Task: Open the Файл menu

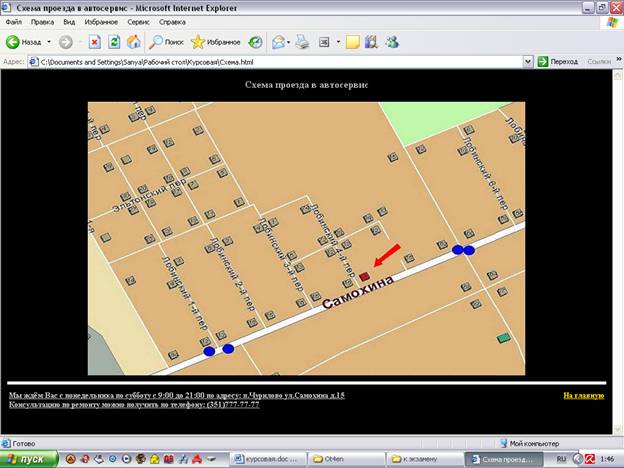Action: 14,22
